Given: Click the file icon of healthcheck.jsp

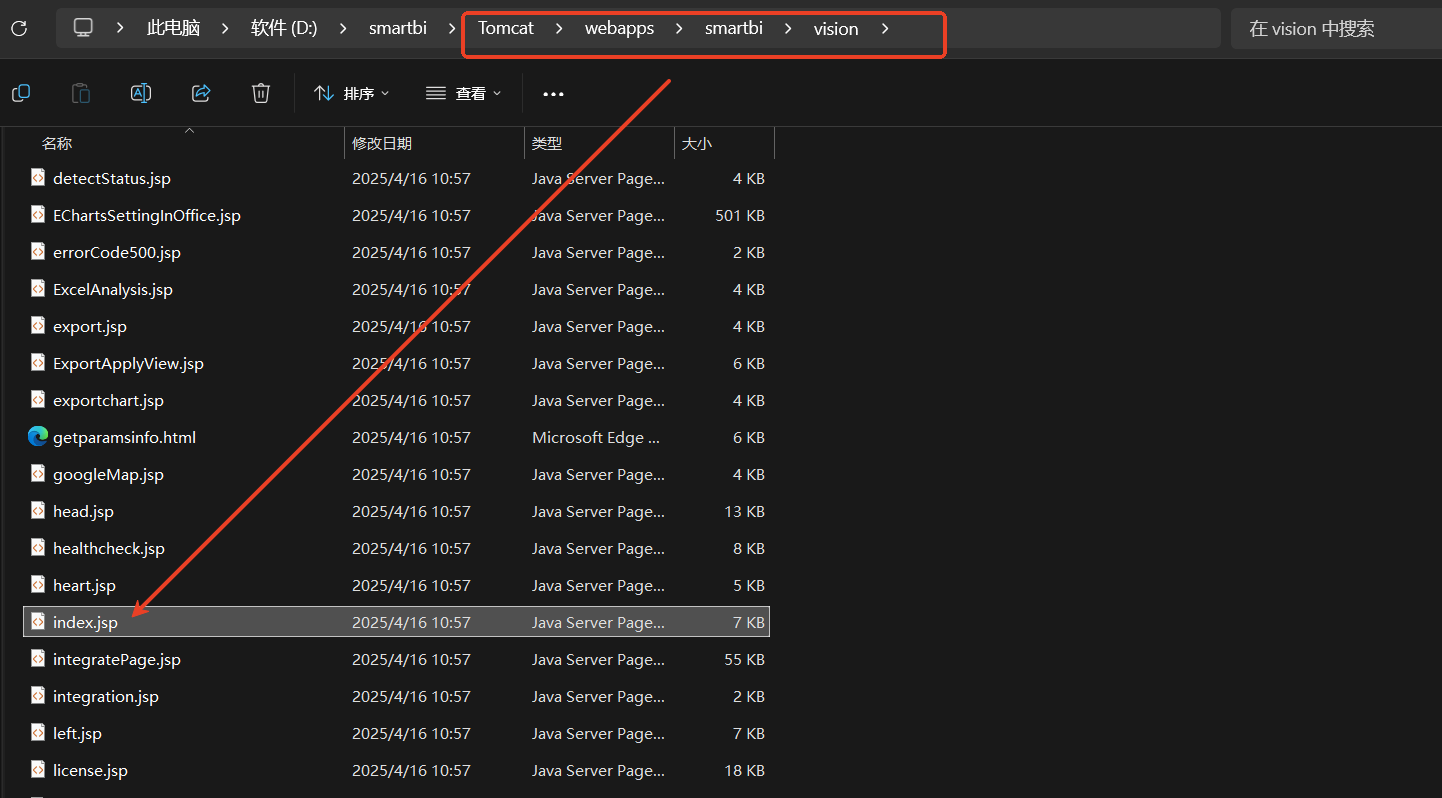Looking at the screenshot, I should pyautogui.click(x=38, y=548).
